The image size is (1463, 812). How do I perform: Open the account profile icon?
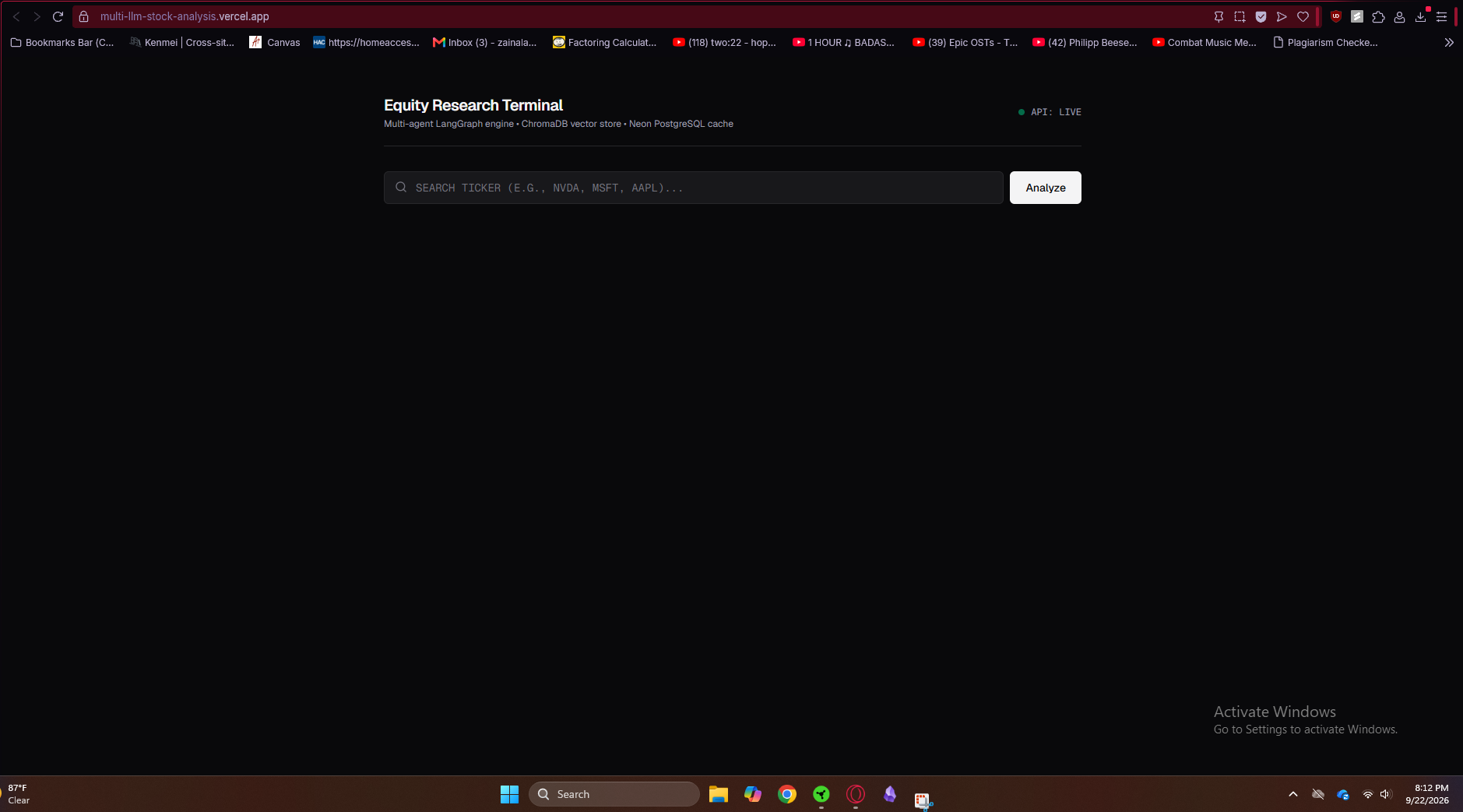coord(1399,16)
